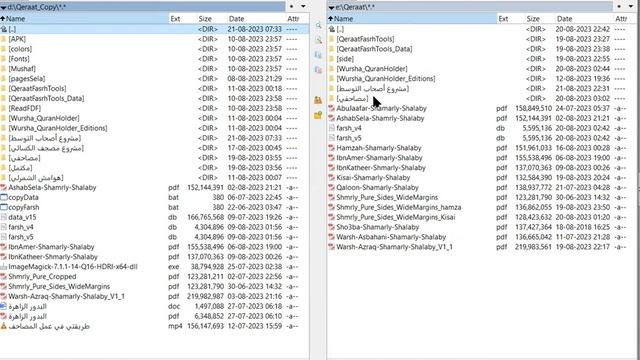Open left panel history dropdown arrow
Image resolution: width=640 pixels, height=360 pixels.
pos(303,7)
